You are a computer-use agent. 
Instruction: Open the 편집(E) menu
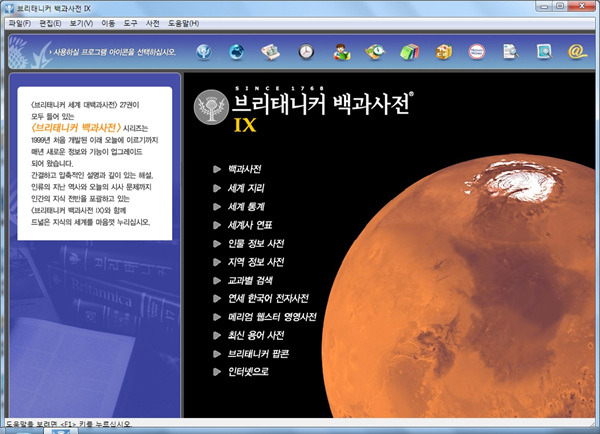coord(50,23)
